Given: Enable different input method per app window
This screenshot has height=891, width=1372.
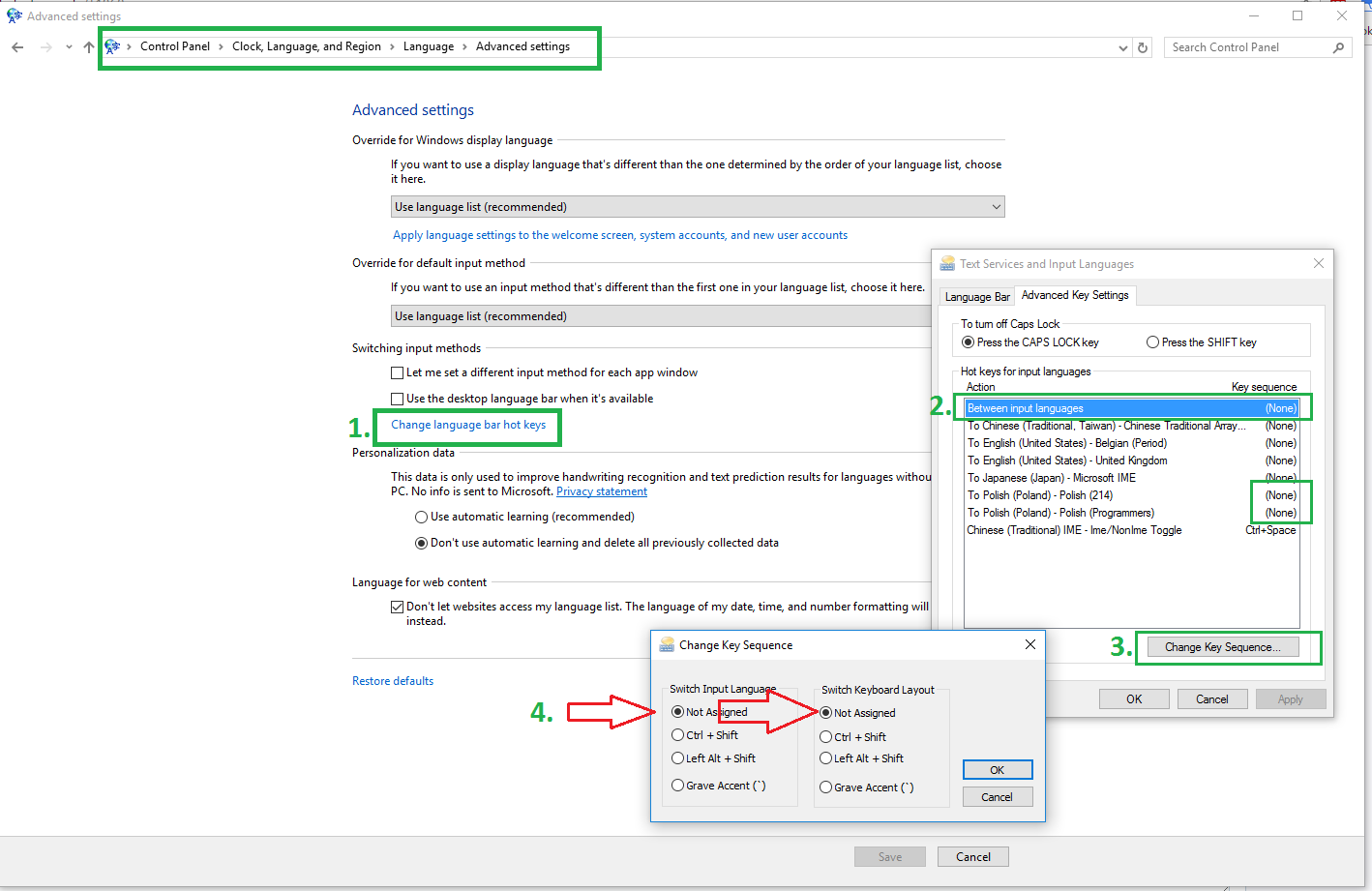Looking at the screenshot, I should point(397,372).
